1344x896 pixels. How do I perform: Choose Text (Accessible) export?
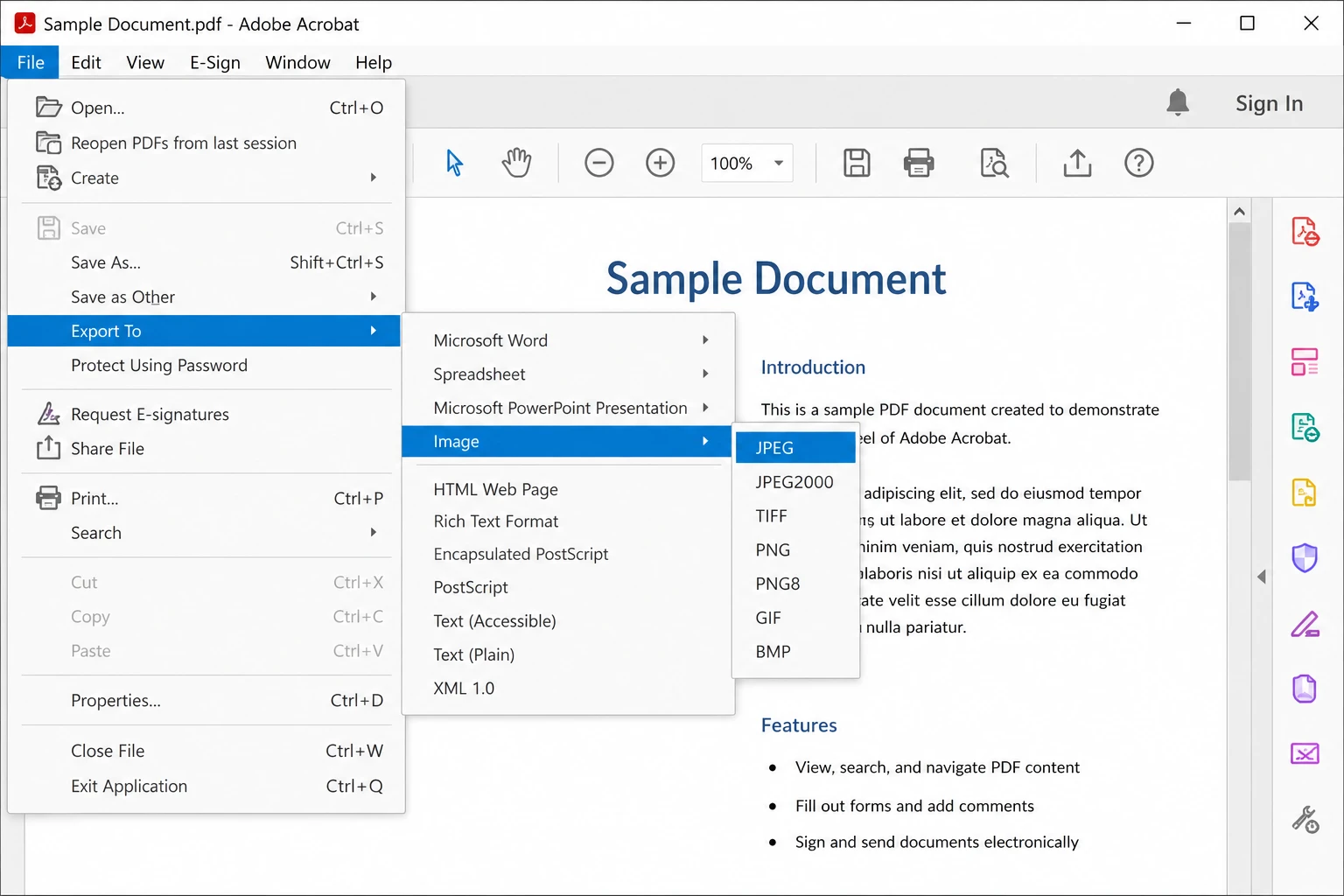[568, 621]
